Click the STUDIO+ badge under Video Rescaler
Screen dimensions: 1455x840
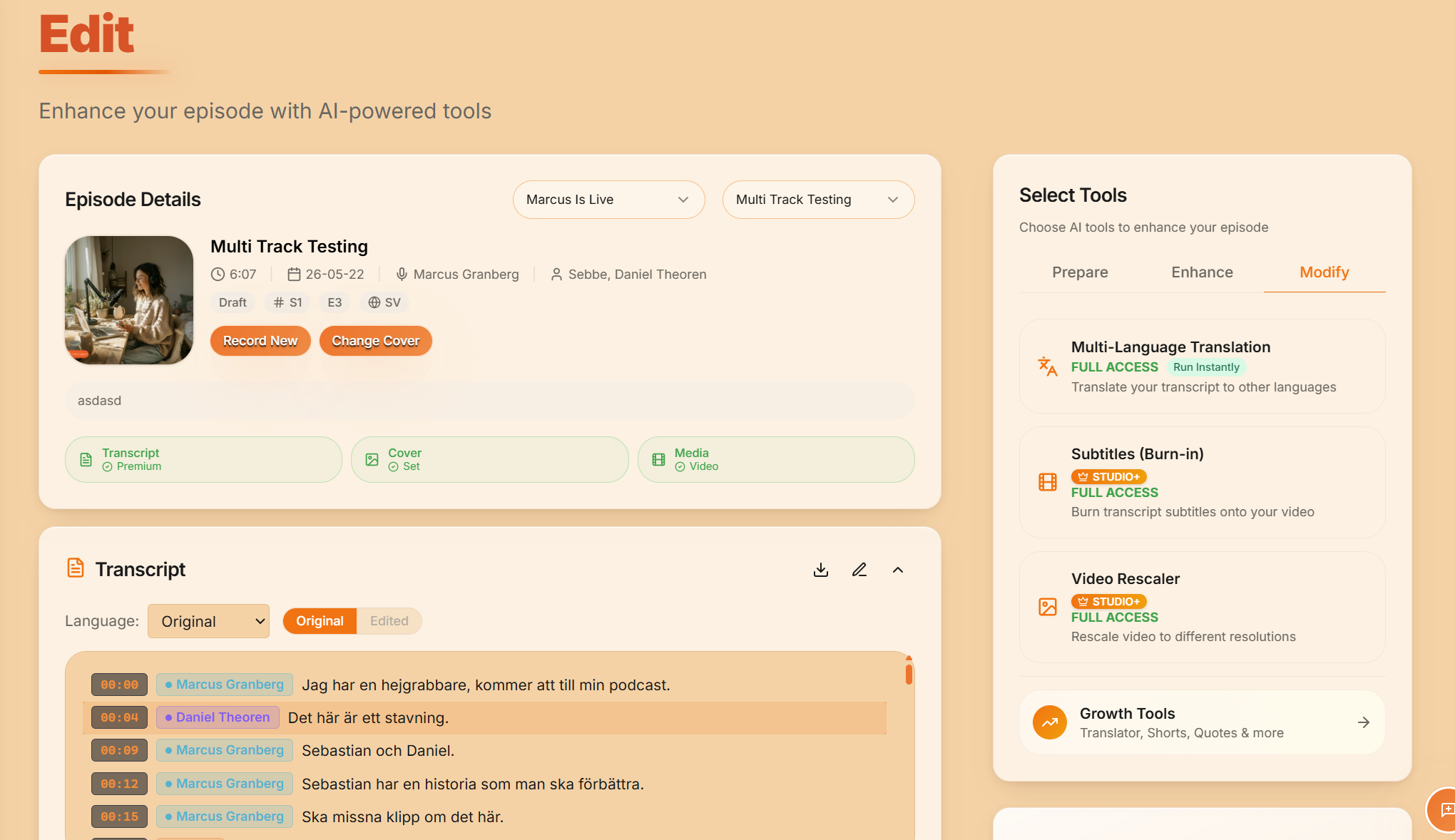(x=1109, y=601)
